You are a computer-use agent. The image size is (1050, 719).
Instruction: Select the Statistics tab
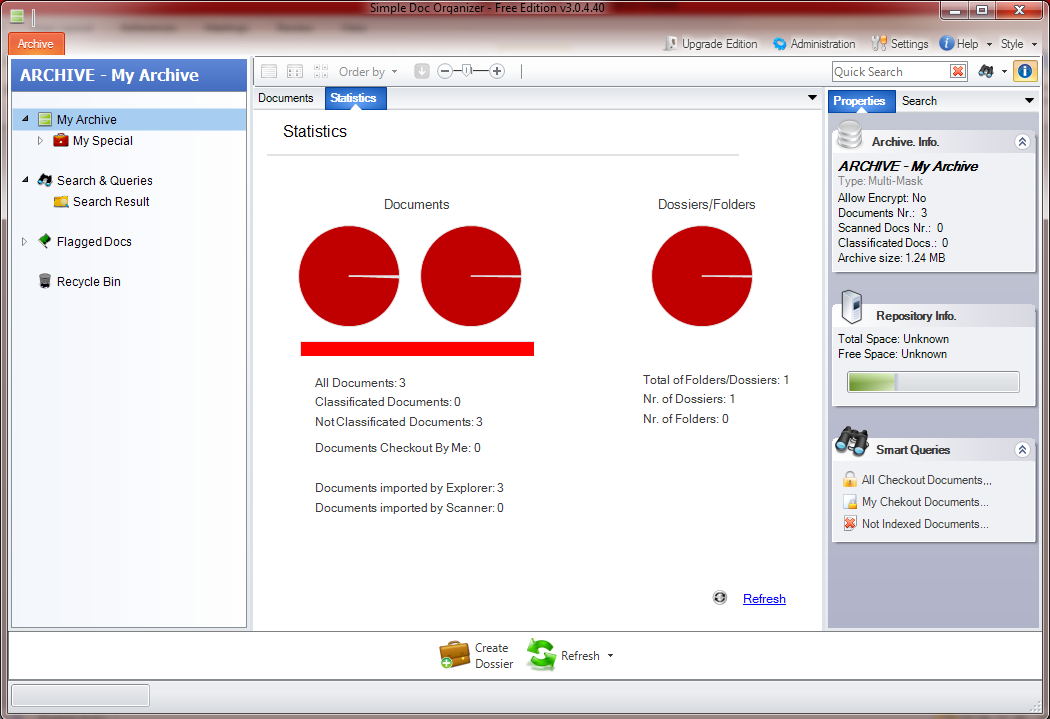click(354, 98)
